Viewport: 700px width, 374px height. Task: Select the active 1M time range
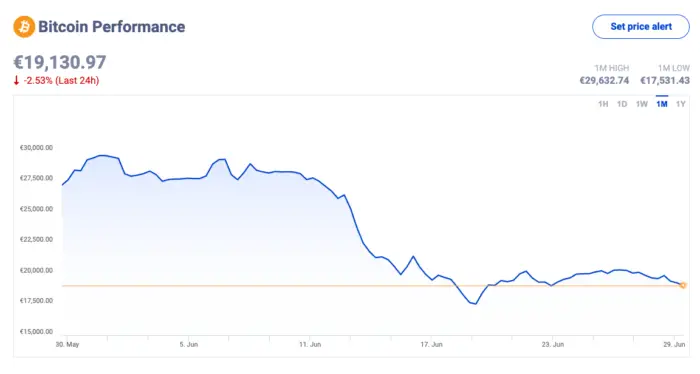click(662, 104)
